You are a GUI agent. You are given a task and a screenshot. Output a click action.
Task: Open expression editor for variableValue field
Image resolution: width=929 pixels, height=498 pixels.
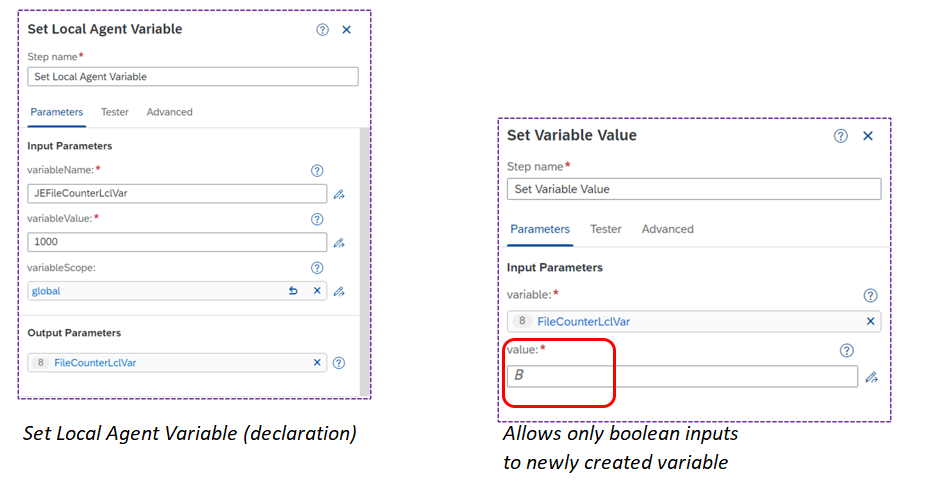[x=339, y=243]
